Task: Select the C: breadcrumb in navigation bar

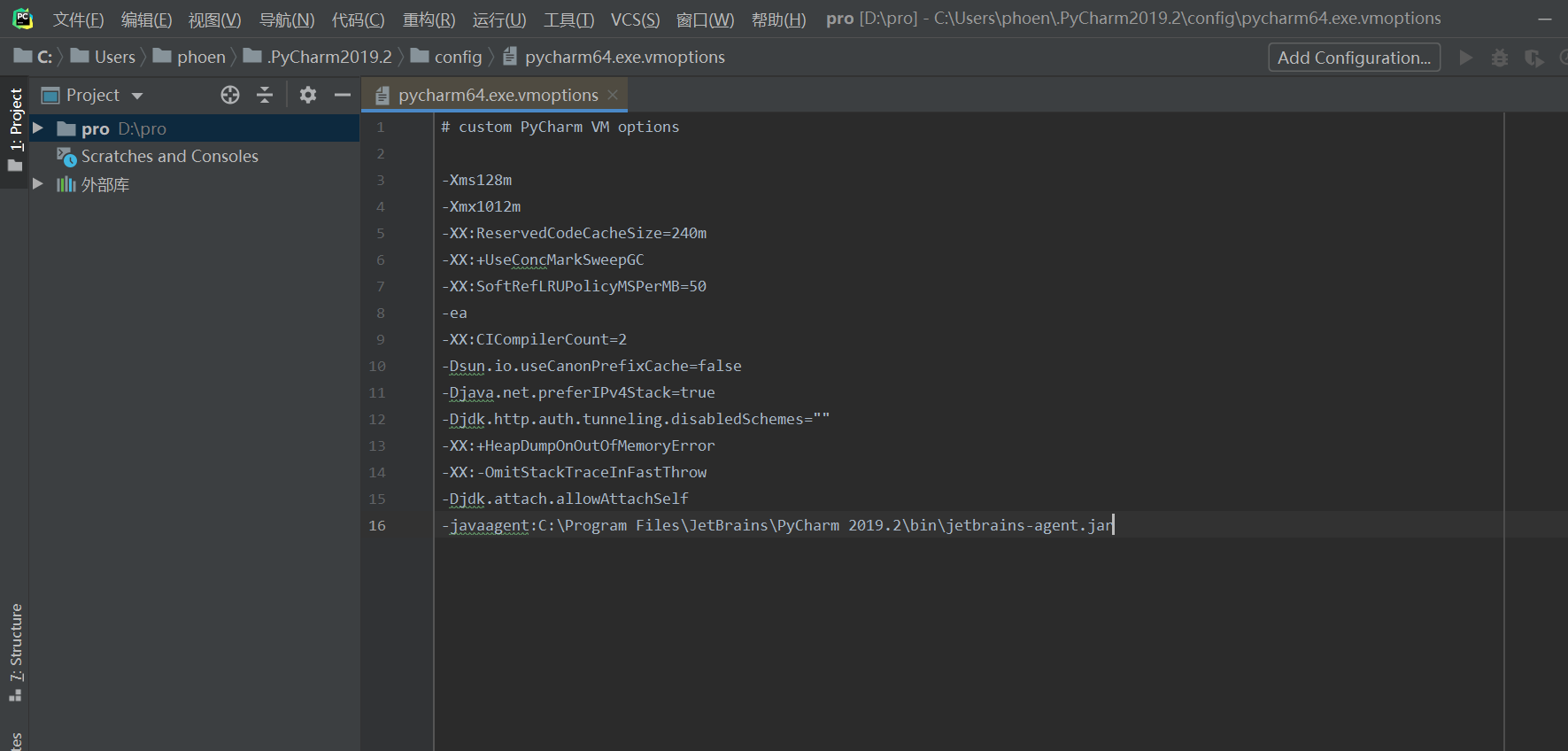Action: click(x=34, y=57)
